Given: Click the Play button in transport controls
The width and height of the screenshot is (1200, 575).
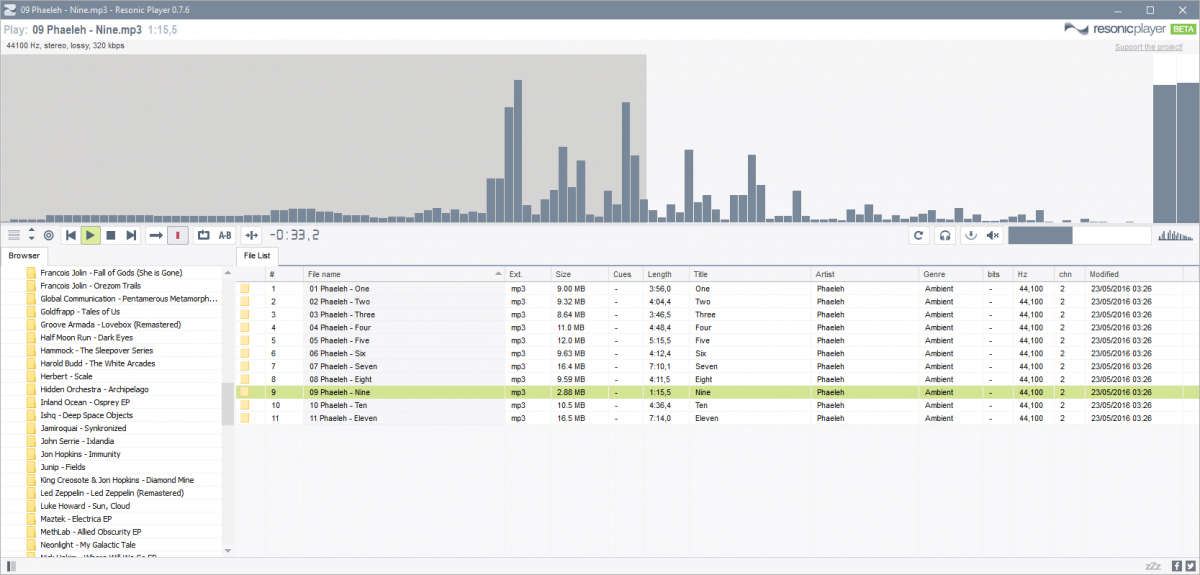Looking at the screenshot, I should (90, 235).
